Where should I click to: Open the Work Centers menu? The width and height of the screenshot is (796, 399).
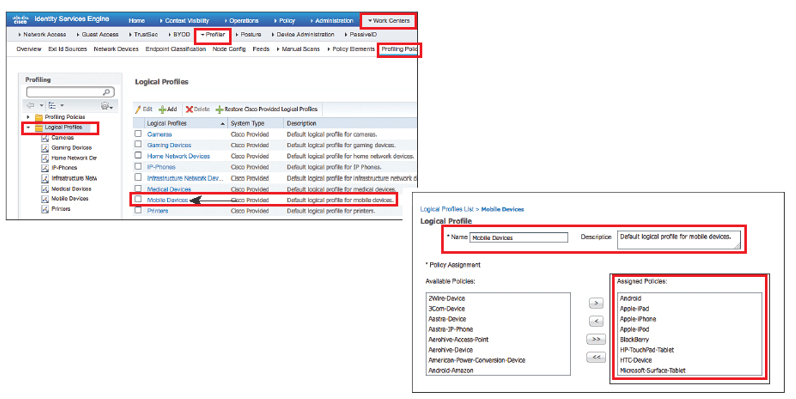[389, 21]
